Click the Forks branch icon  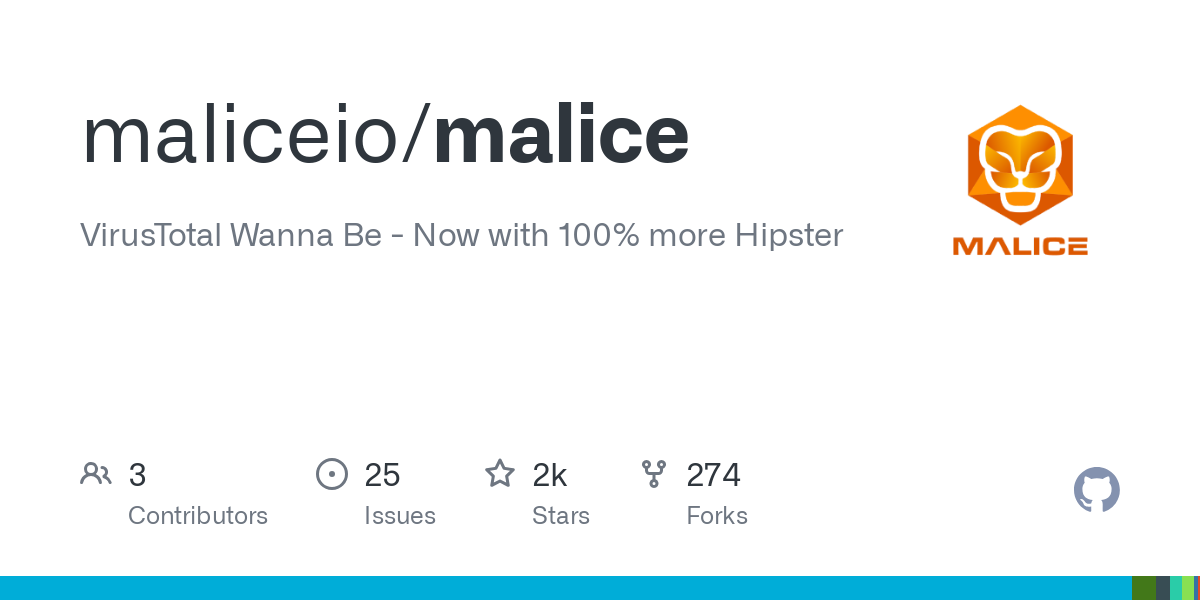(x=653, y=474)
